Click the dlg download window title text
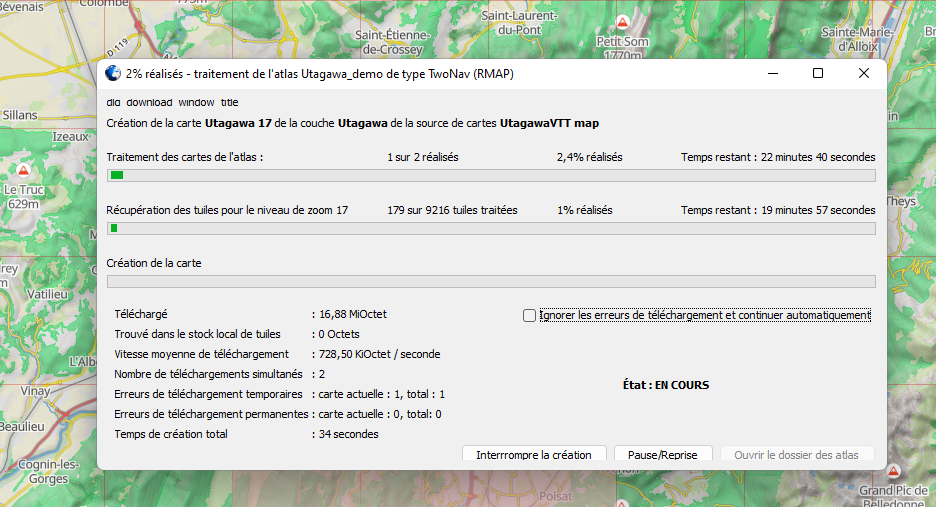Viewport: 936px width, 507px height. point(172,103)
